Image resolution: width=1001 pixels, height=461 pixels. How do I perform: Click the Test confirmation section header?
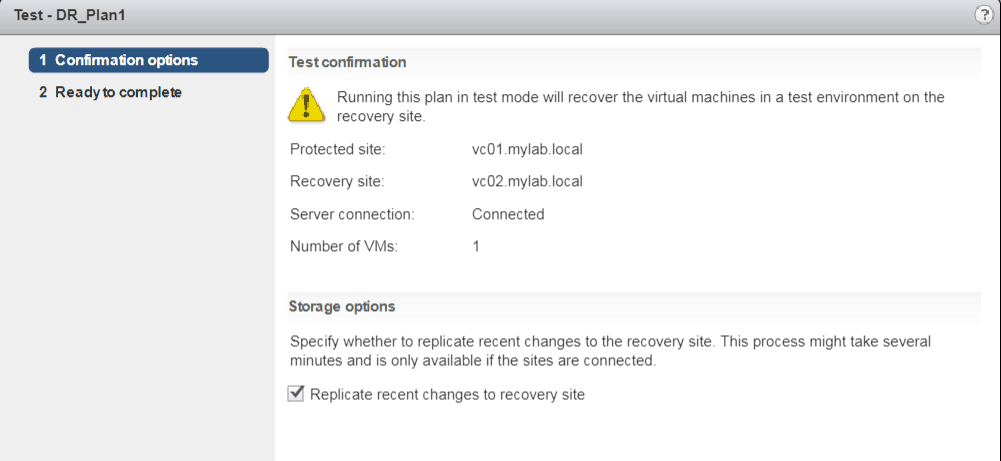click(x=347, y=62)
